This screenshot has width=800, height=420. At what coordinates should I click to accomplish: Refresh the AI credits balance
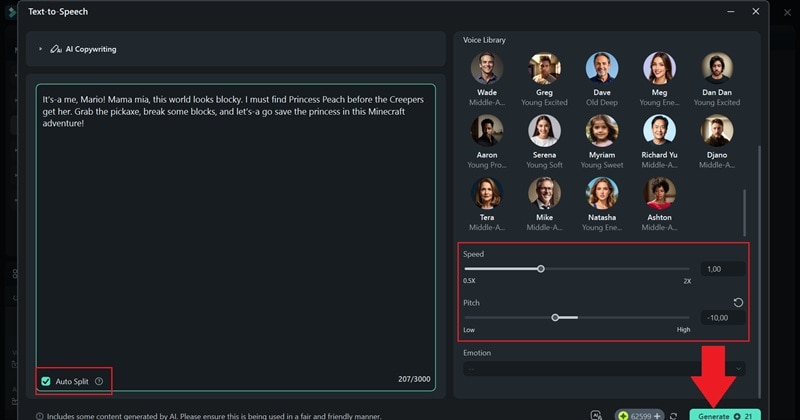click(673, 415)
